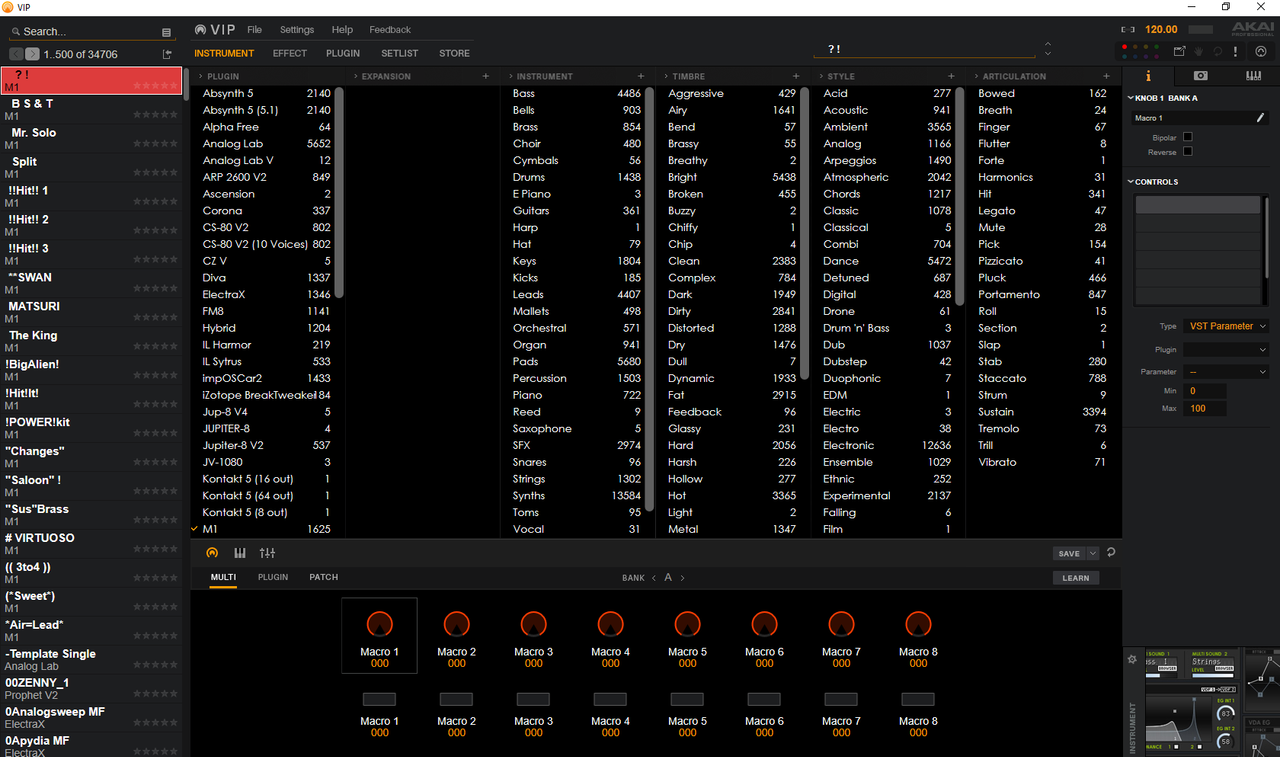Open the Settings menu
Screen dimensions: 1280x757
click(x=297, y=30)
